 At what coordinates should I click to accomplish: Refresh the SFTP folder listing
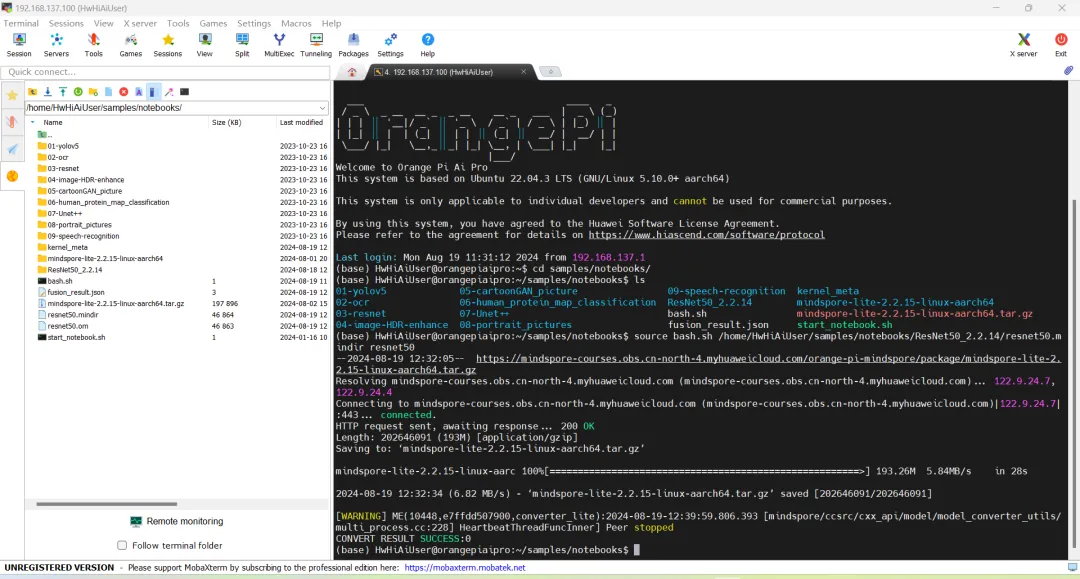78,92
